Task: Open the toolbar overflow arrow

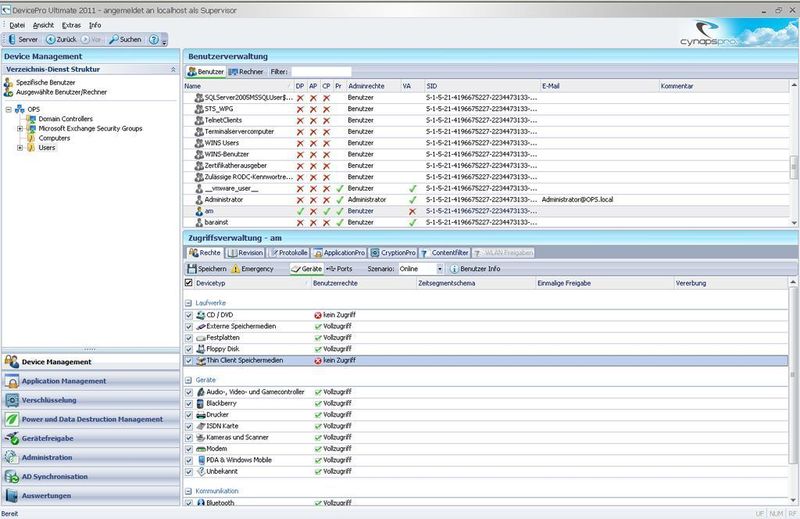Action: click(x=164, y=40)
